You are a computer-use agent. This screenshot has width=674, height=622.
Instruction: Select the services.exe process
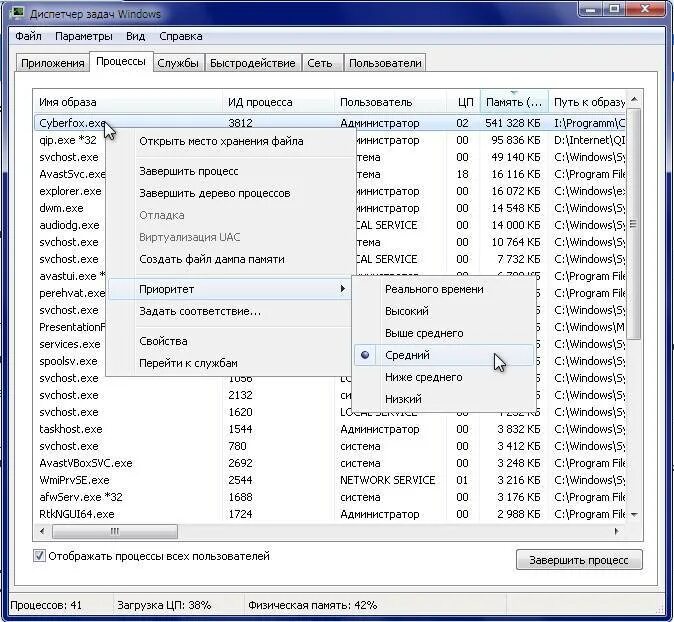pyautogui.click(x=70, y=344)
